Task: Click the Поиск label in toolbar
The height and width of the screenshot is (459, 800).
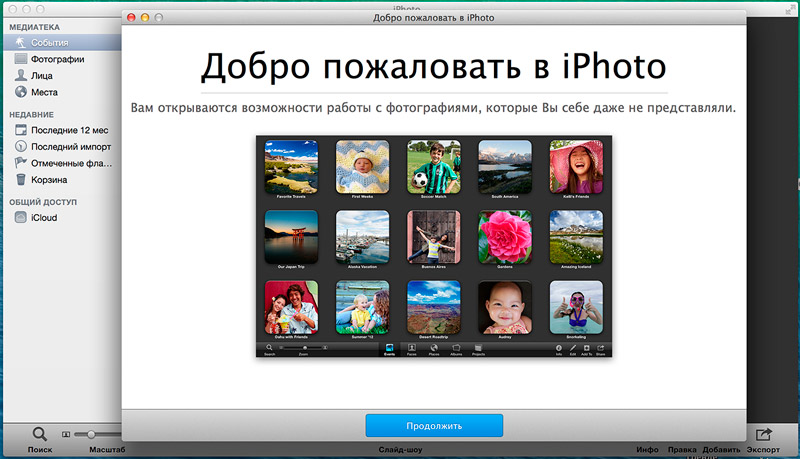Action: [x=40, y=450]
